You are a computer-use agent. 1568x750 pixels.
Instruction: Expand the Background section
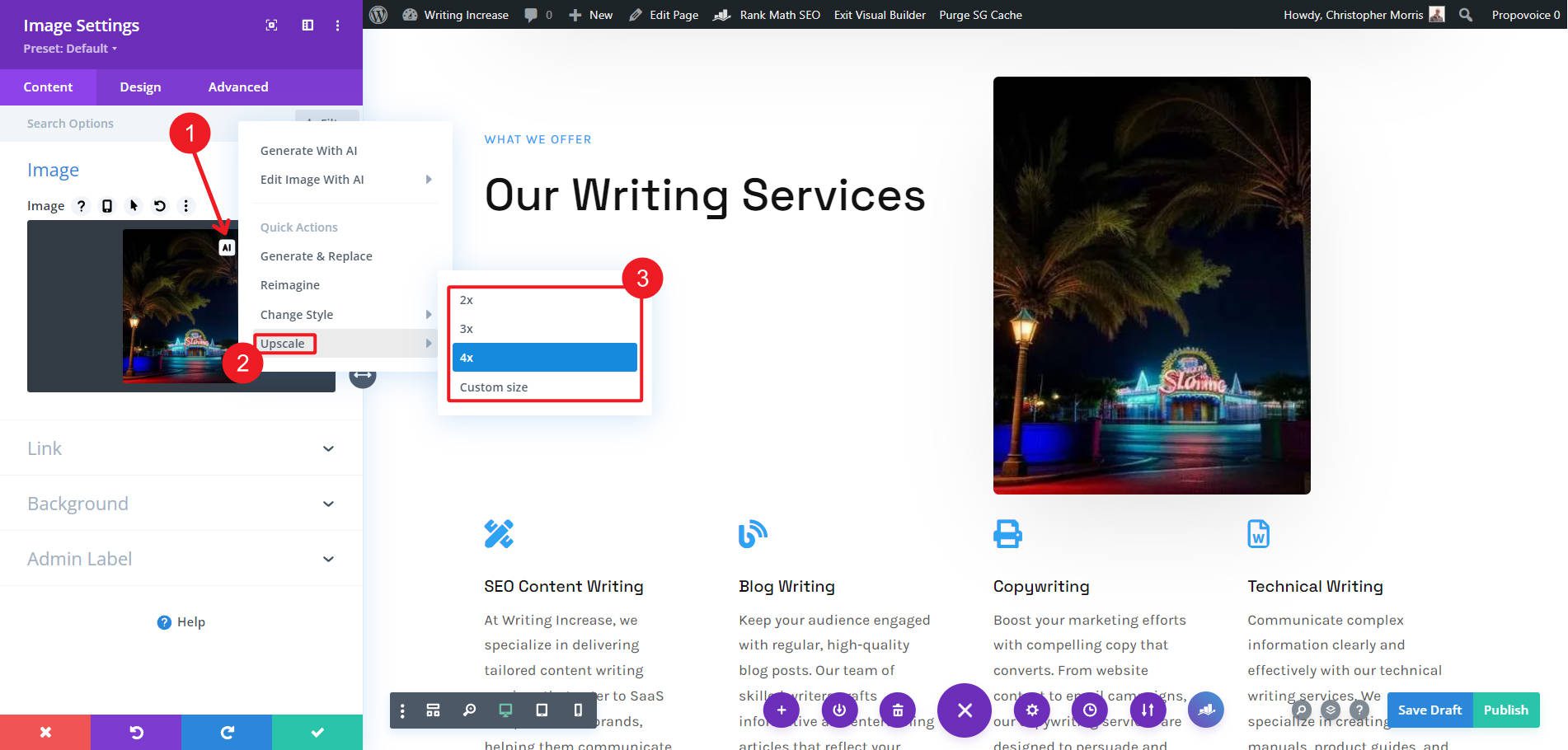click(181, 503)
